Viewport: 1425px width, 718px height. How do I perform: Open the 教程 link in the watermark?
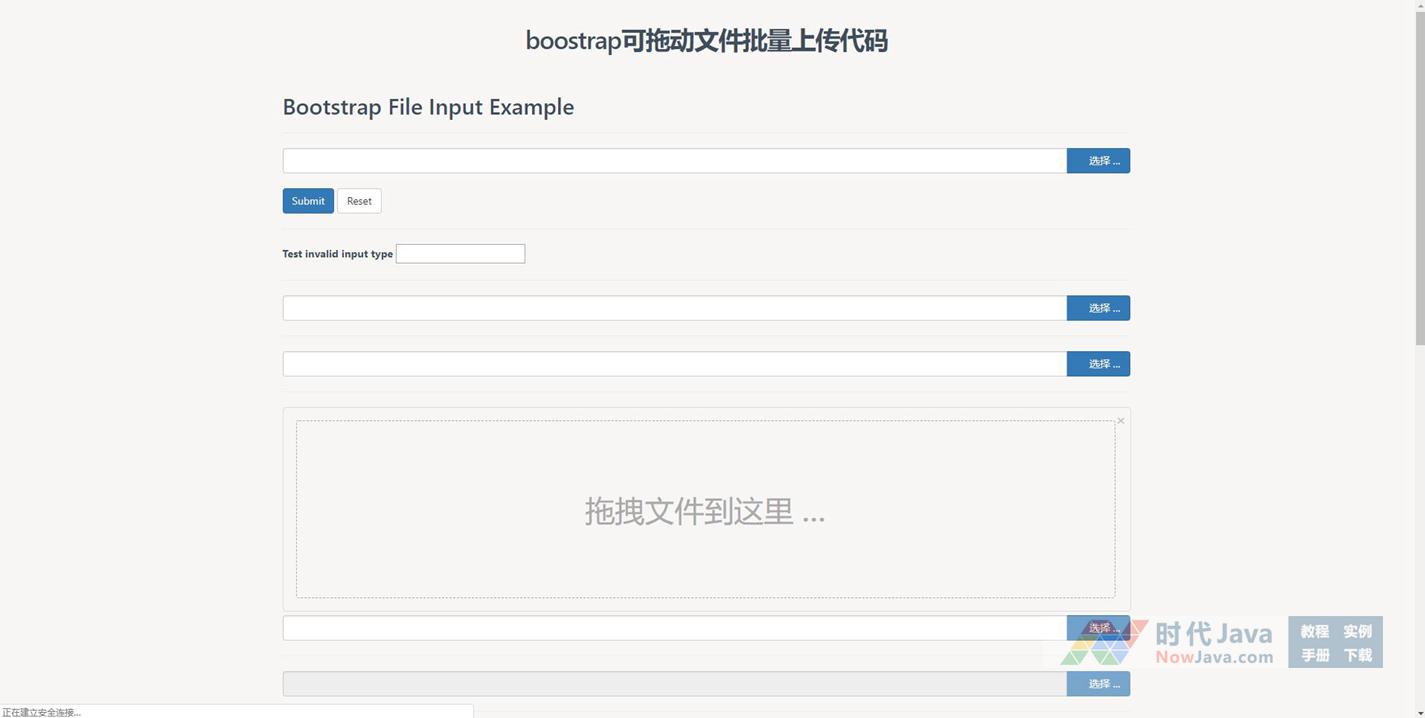[1314, 631]
